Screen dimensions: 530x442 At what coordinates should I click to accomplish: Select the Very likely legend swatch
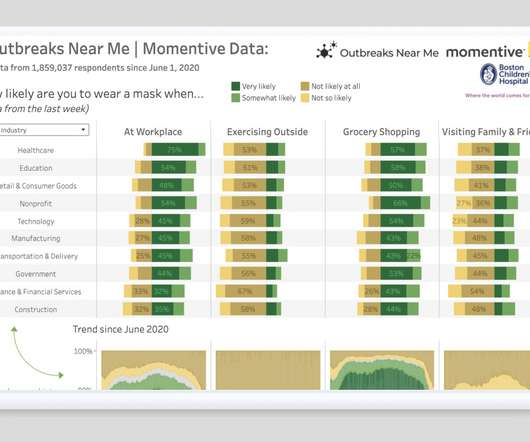point(236,86)
